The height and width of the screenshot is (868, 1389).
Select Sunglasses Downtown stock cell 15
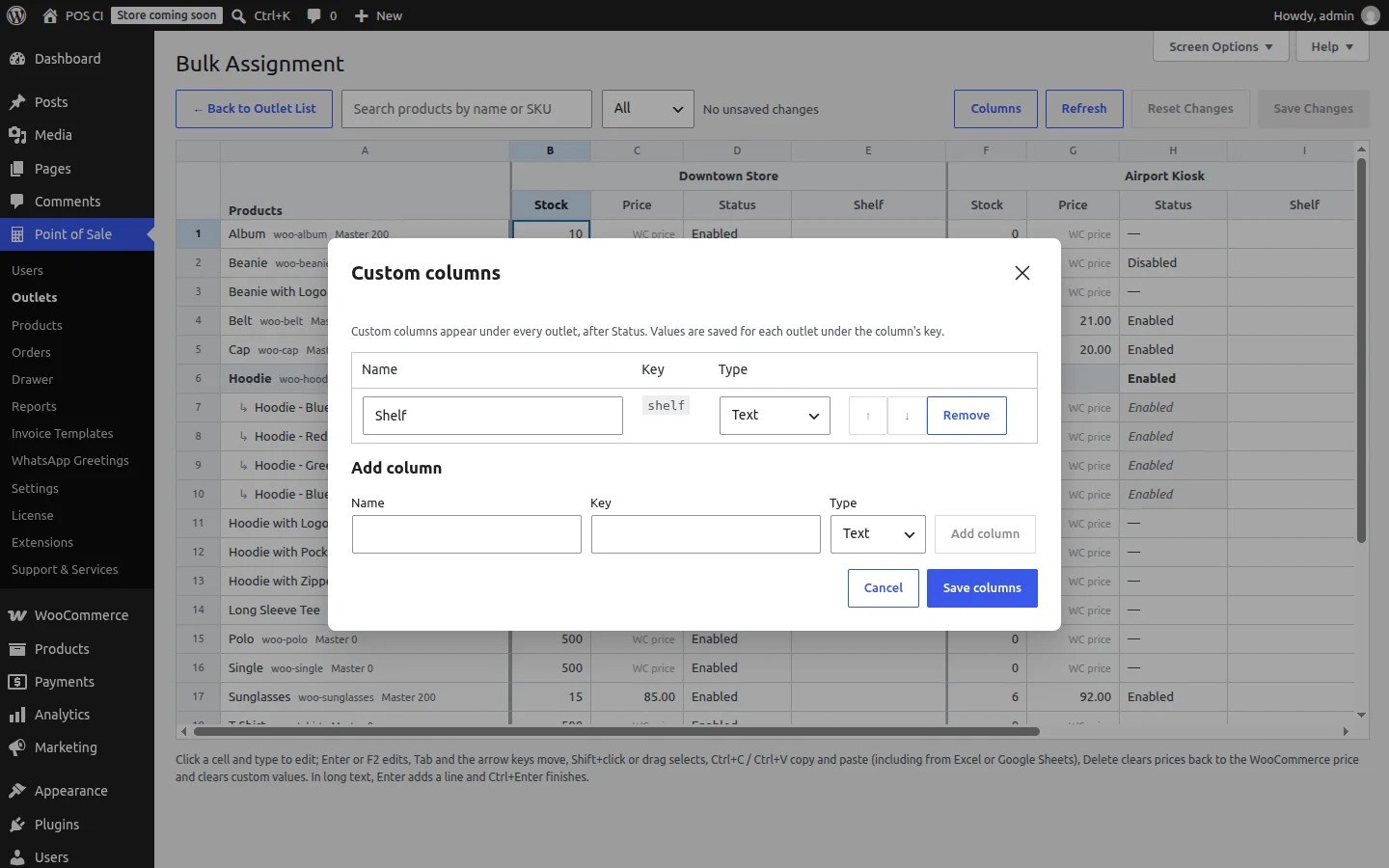coord(551,697)
